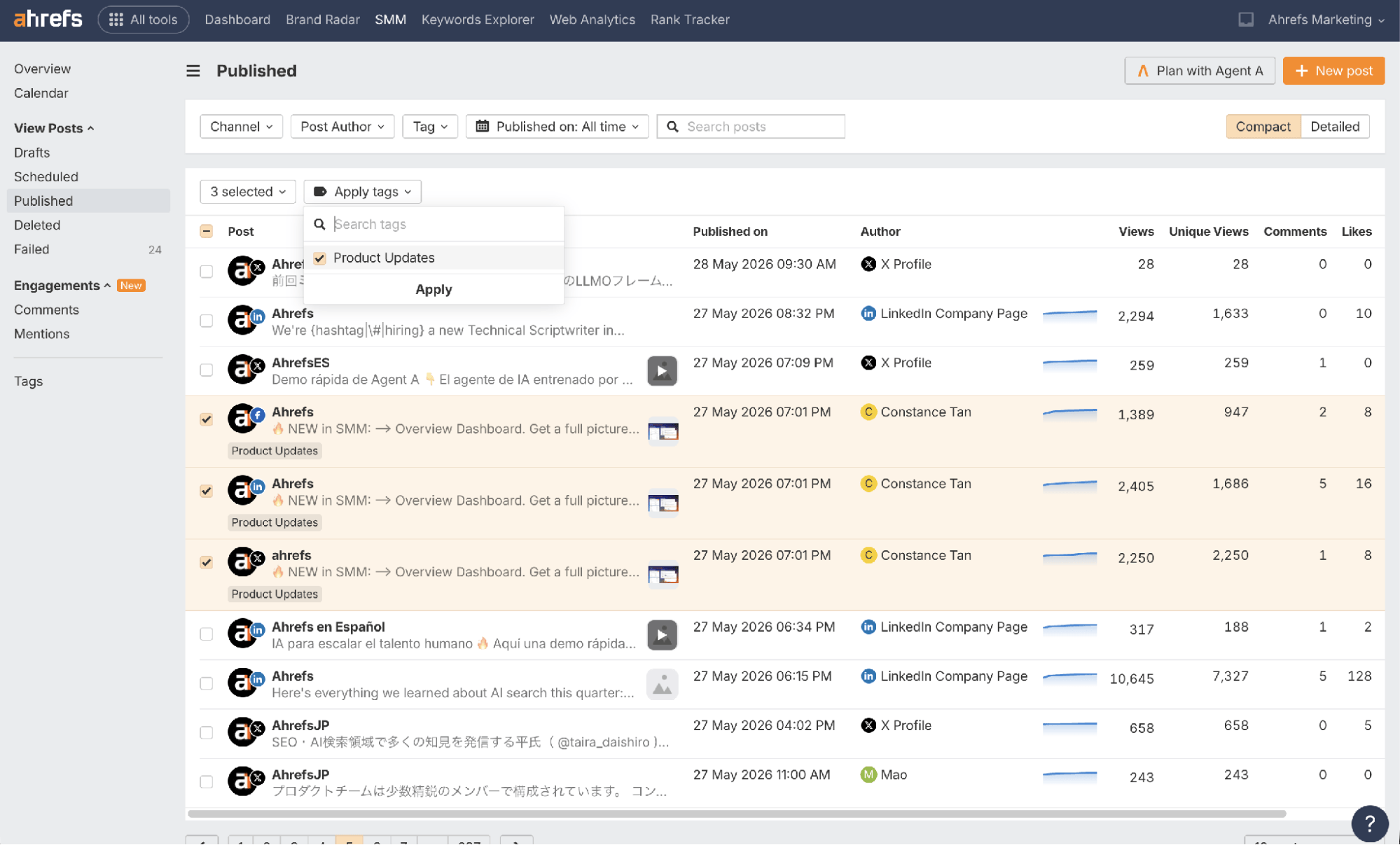
Task: Click Apply in the tags popup
Action: point(434,290)
